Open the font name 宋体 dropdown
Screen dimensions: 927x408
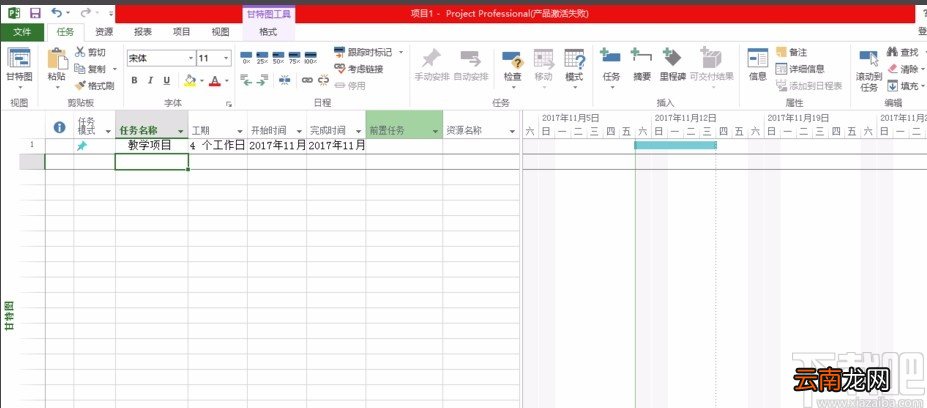[x=191, y=58]
